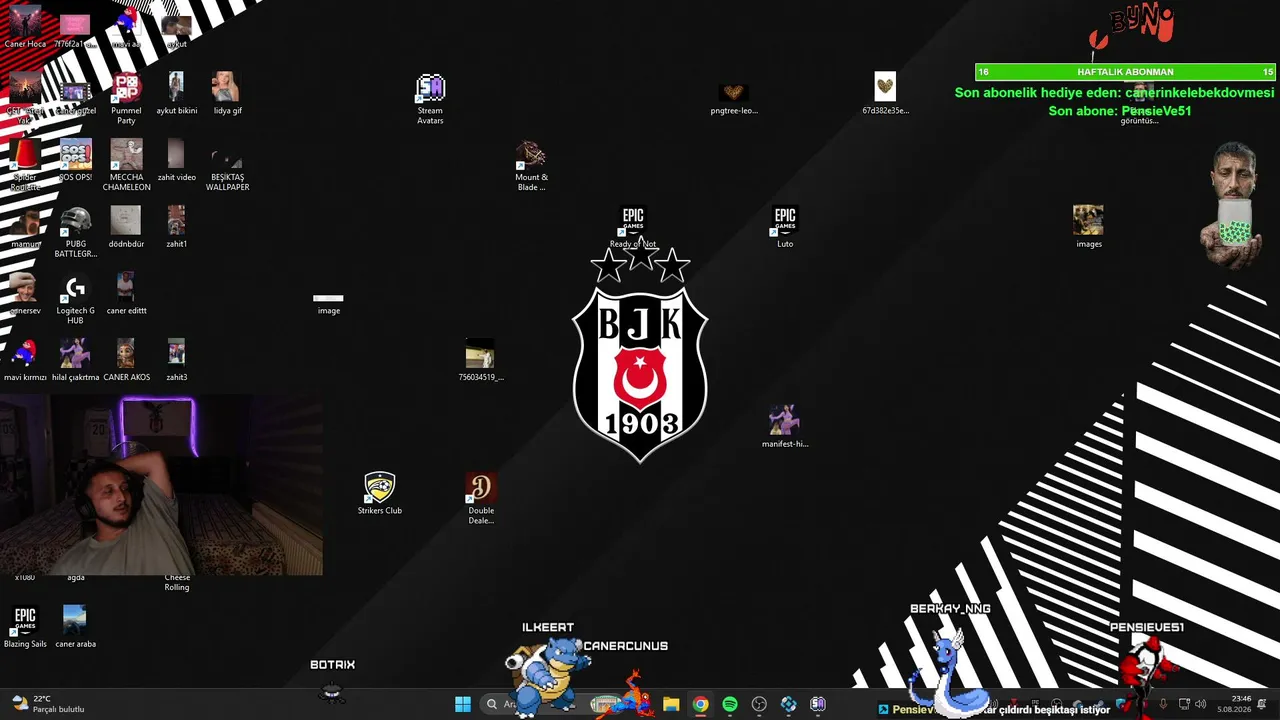Launch the Blazing Sails Epic shortcut

[25, 627]
